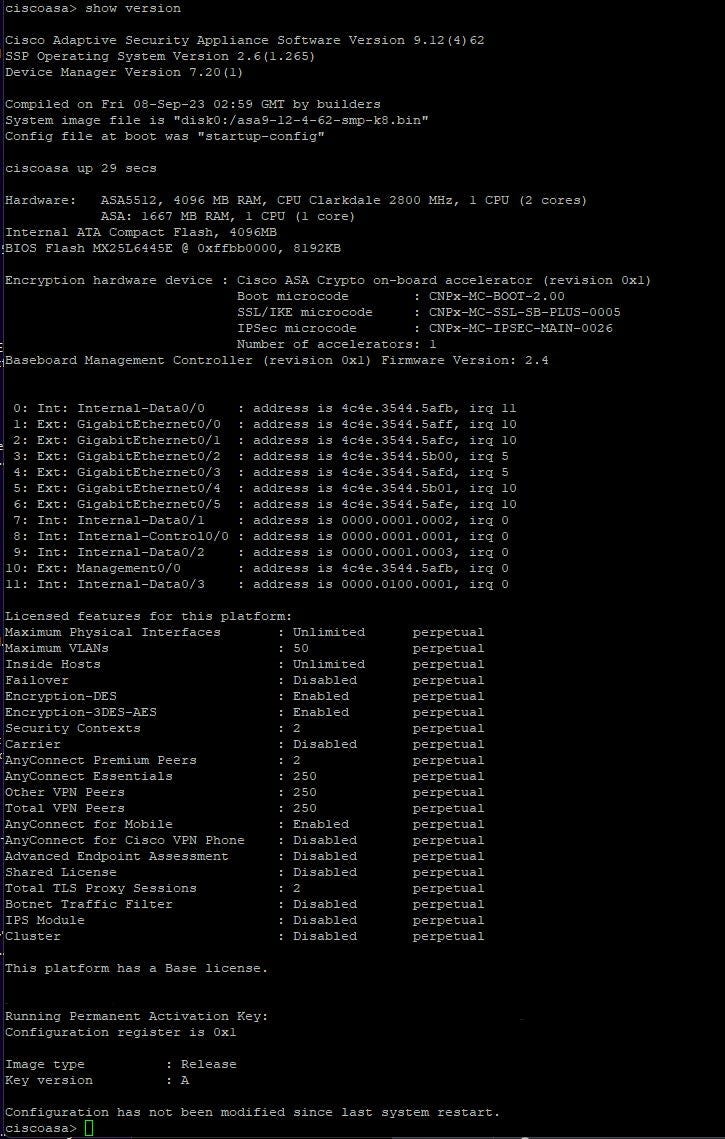Viewport: 725px width, 1139px height.
Task: Click the Internal-Data0/3 interface row
Action: point(256,584)
